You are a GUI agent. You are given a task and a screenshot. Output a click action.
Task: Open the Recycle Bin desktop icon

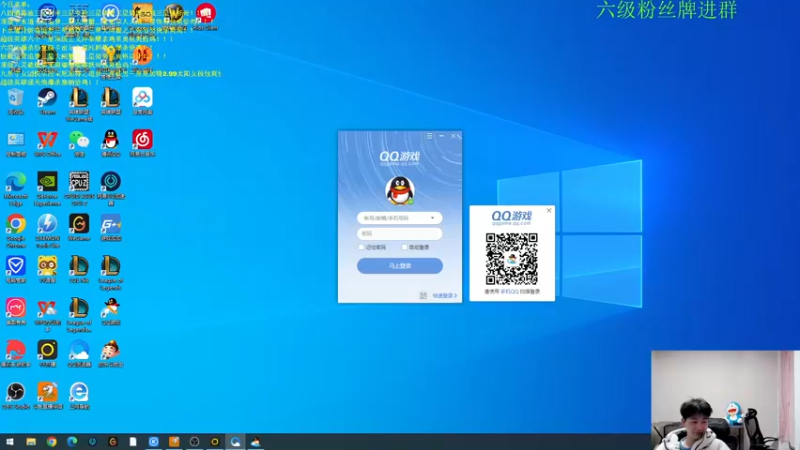click(x=16, y=101)
